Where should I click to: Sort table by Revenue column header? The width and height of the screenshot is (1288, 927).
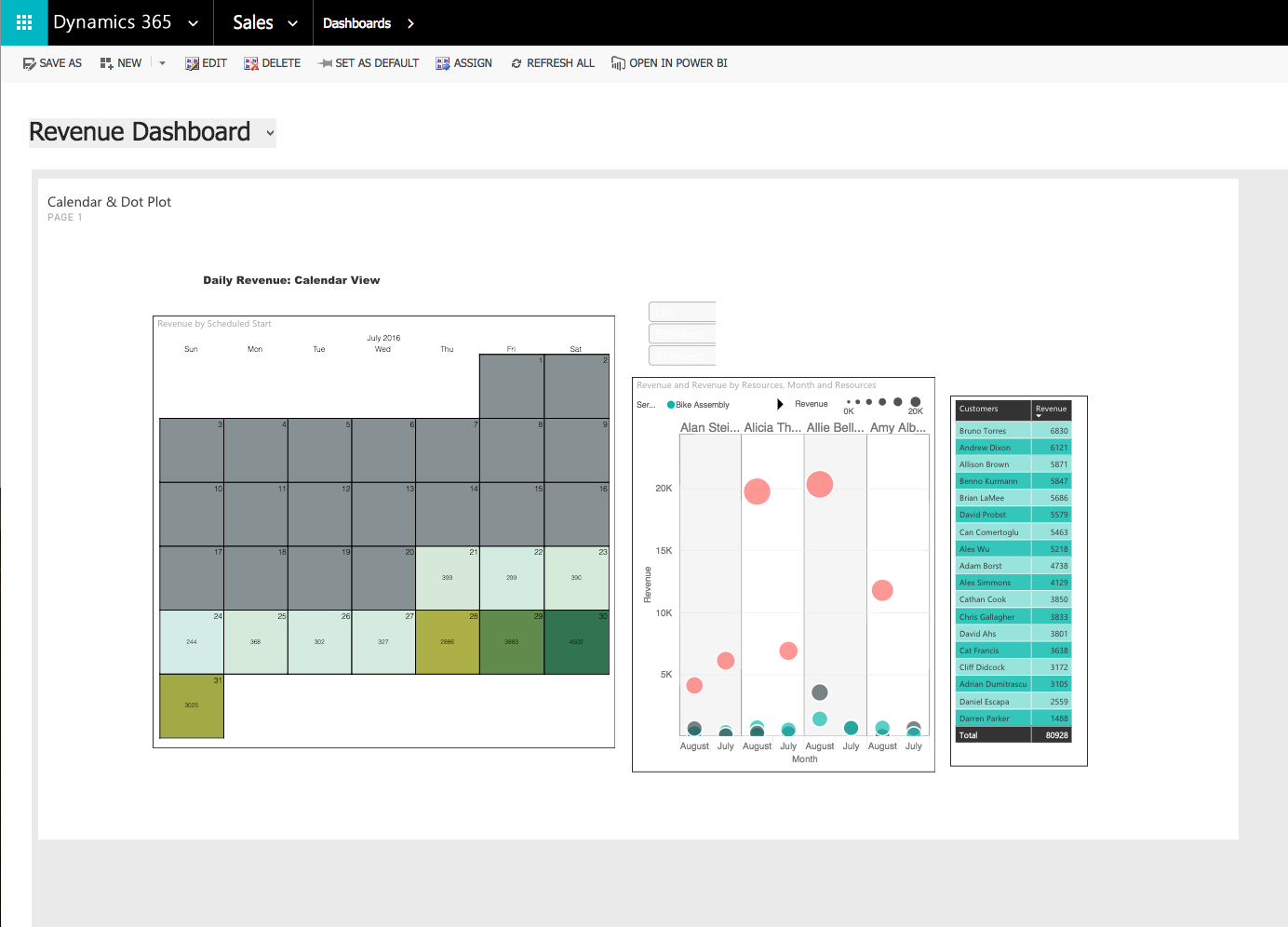[x=1051, y=410]
